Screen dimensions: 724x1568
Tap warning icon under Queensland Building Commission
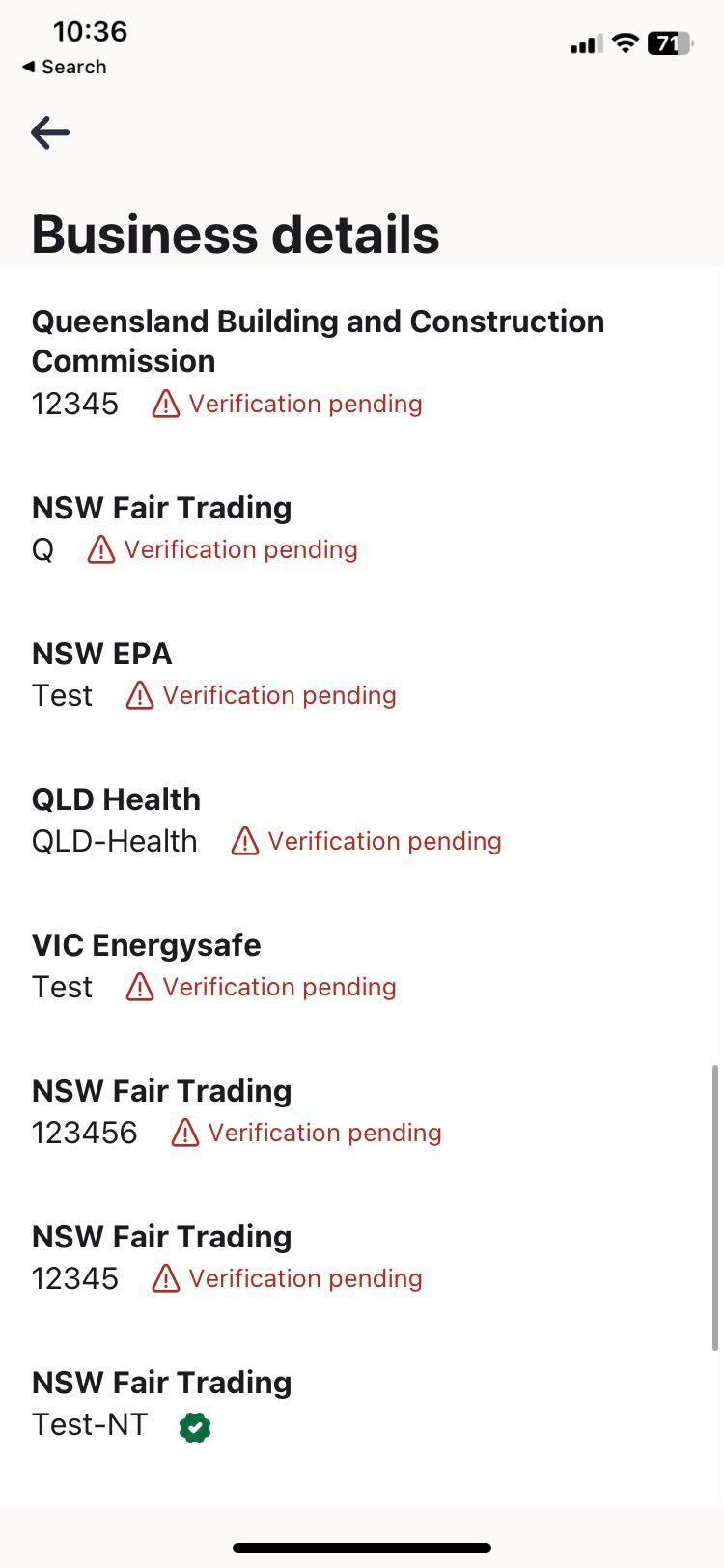pos(166,405)
